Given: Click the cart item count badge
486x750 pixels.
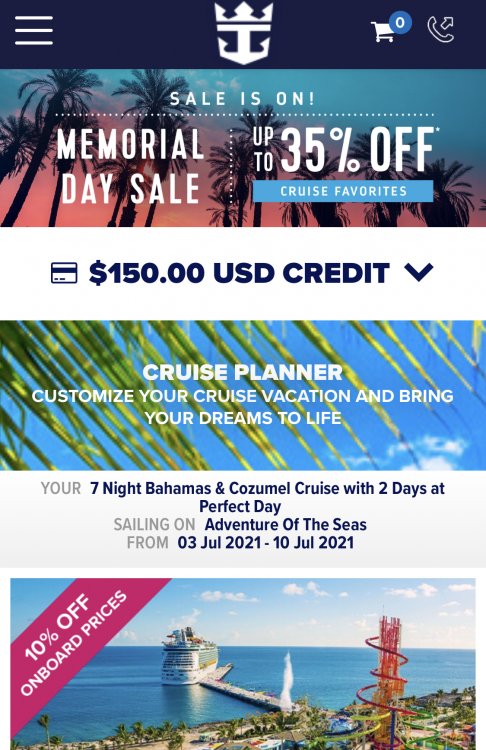Looking at the screenshot, I should pyautogui.click(x=400, y=22).
